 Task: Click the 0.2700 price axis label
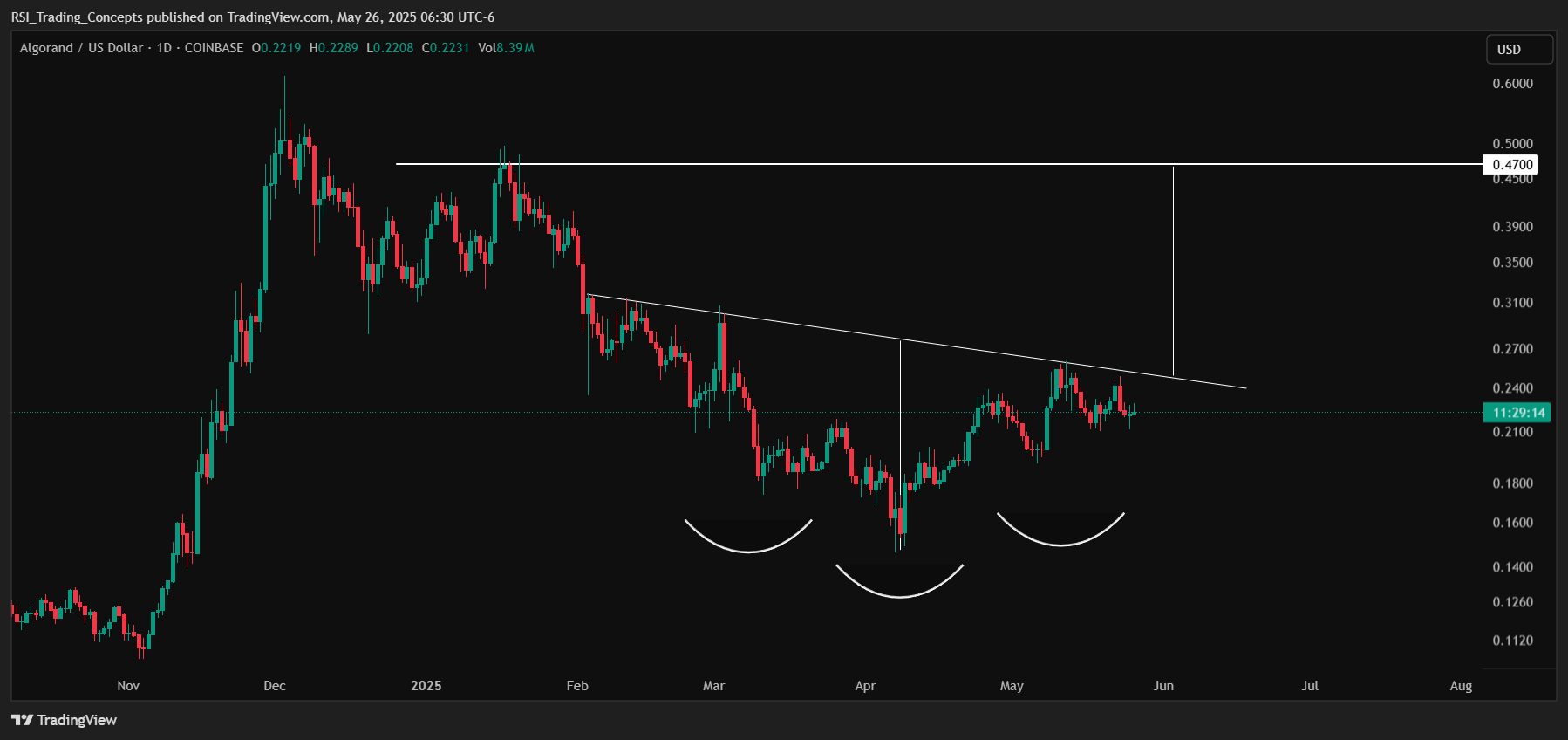[x=1512, y=349]
